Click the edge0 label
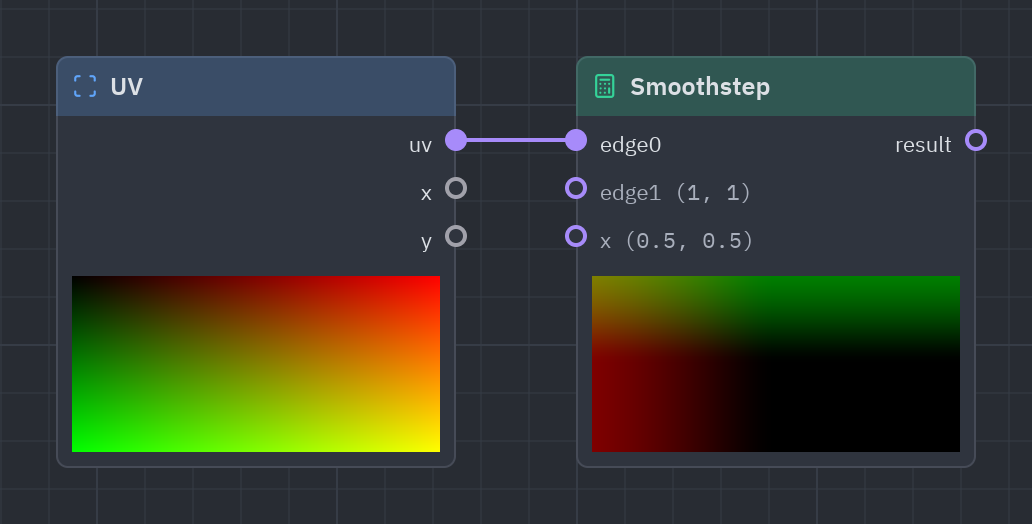 coord(631,145)
